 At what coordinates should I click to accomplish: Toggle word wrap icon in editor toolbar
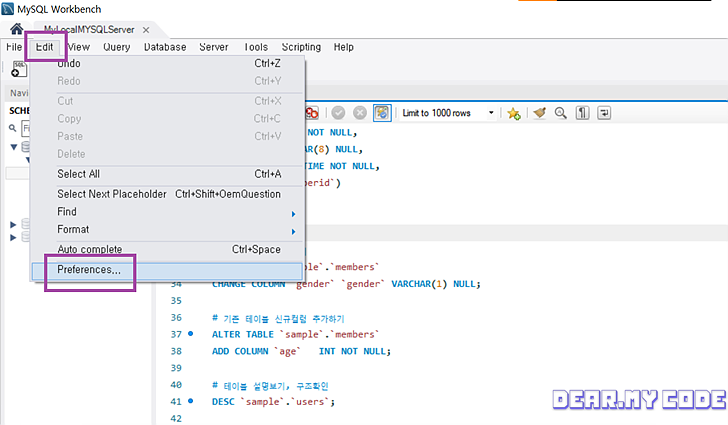pyautogui.click(x=604, y=113)
